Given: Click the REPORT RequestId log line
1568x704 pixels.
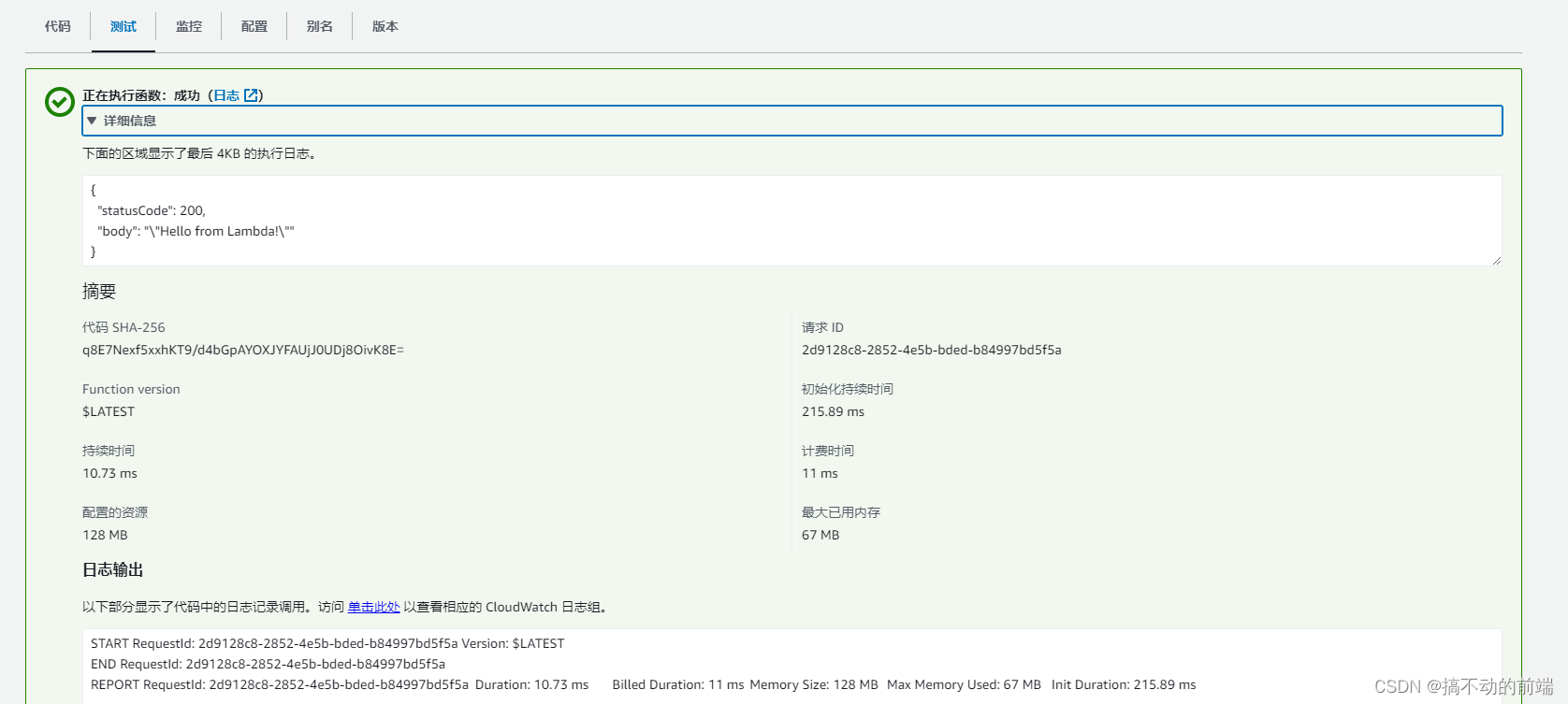Looking at the screenshot, I should (643, 684).
